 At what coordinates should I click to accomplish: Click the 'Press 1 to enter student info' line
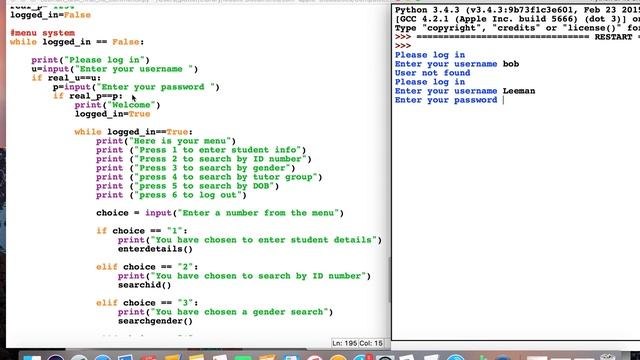point(201,150)
